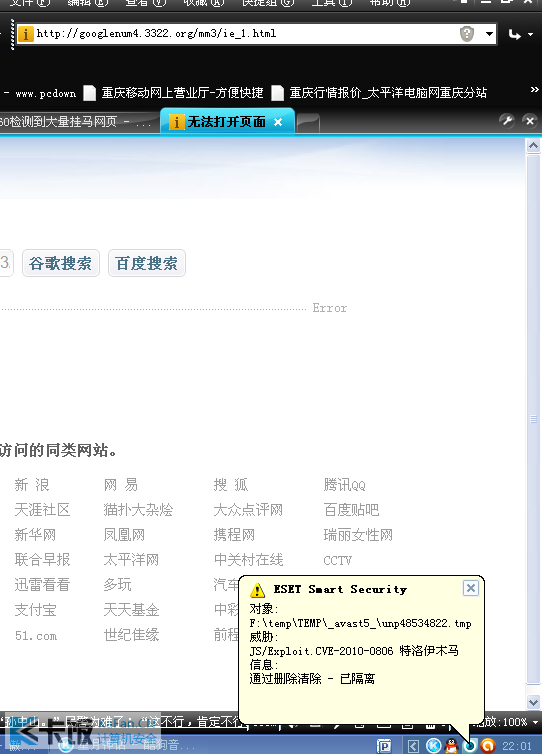Expand hidden tray icons arrow
542x754 pixels.
pos(413,746)
